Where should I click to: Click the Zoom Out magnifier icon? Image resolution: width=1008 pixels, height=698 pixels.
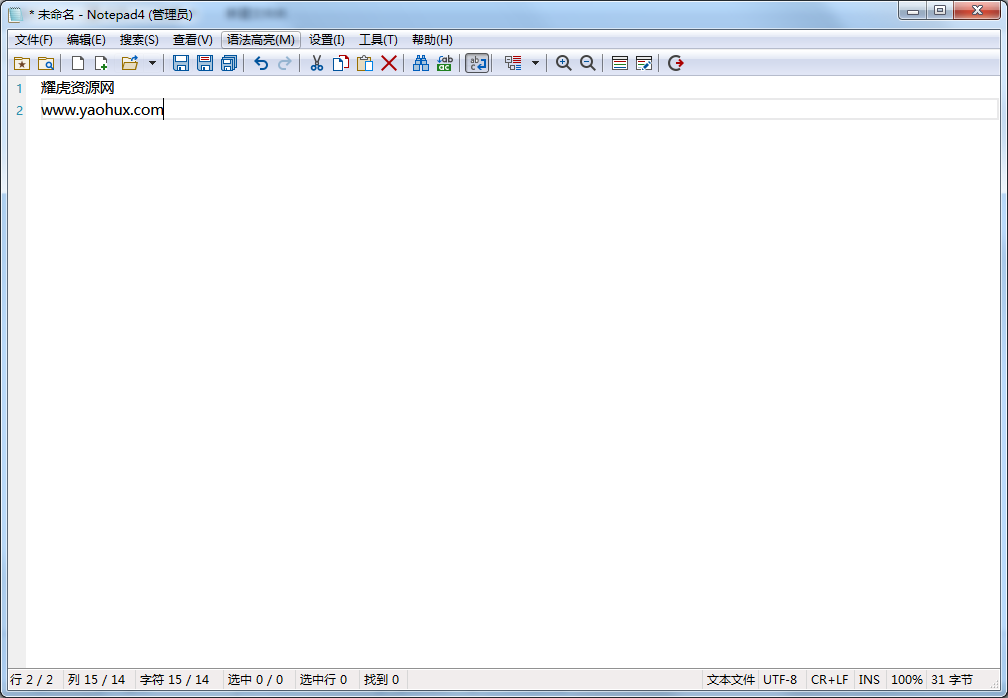click(x=588, y=63)
